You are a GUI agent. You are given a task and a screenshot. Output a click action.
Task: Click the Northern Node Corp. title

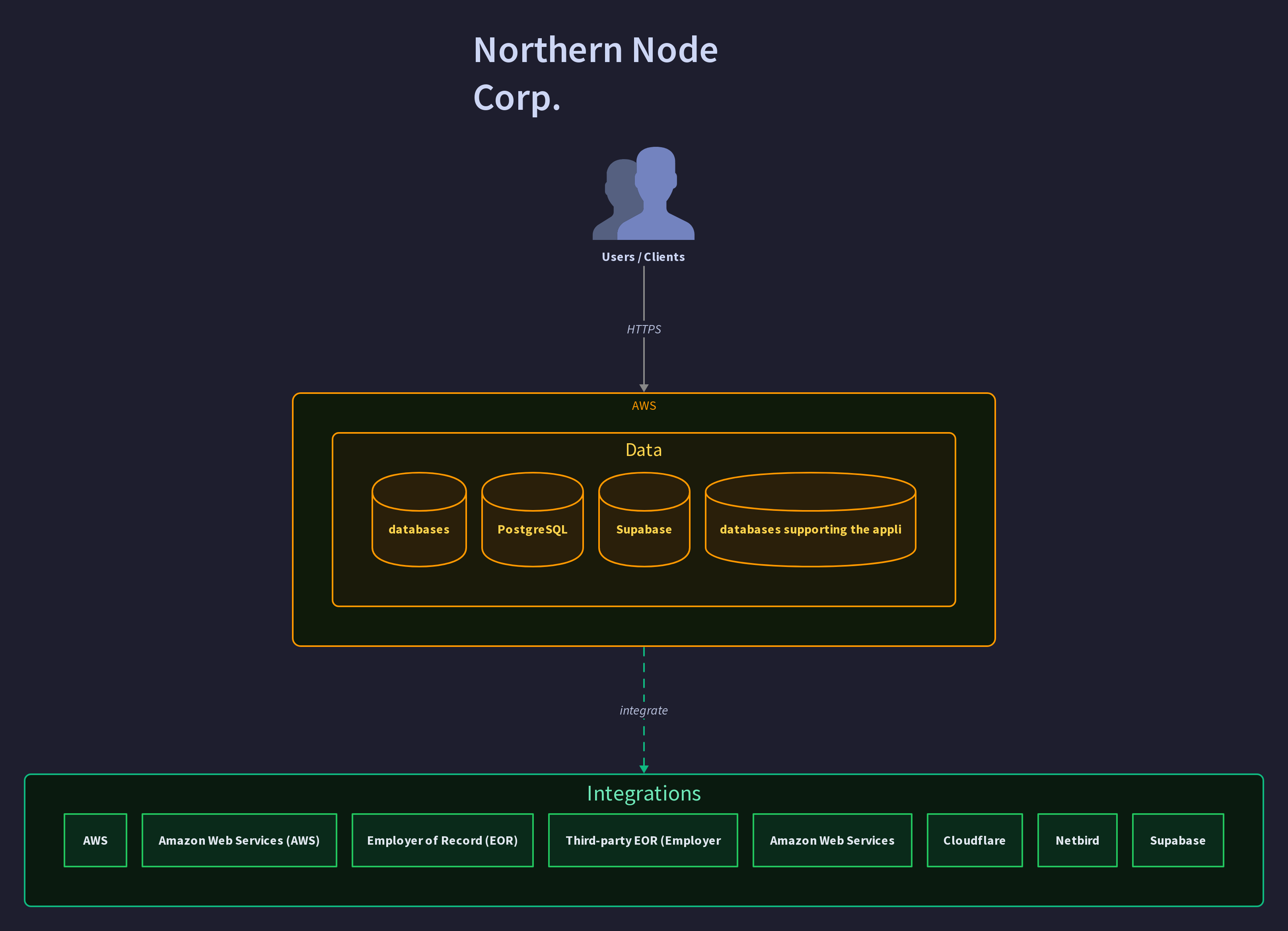pyautogui.click(x=596, y=73)
